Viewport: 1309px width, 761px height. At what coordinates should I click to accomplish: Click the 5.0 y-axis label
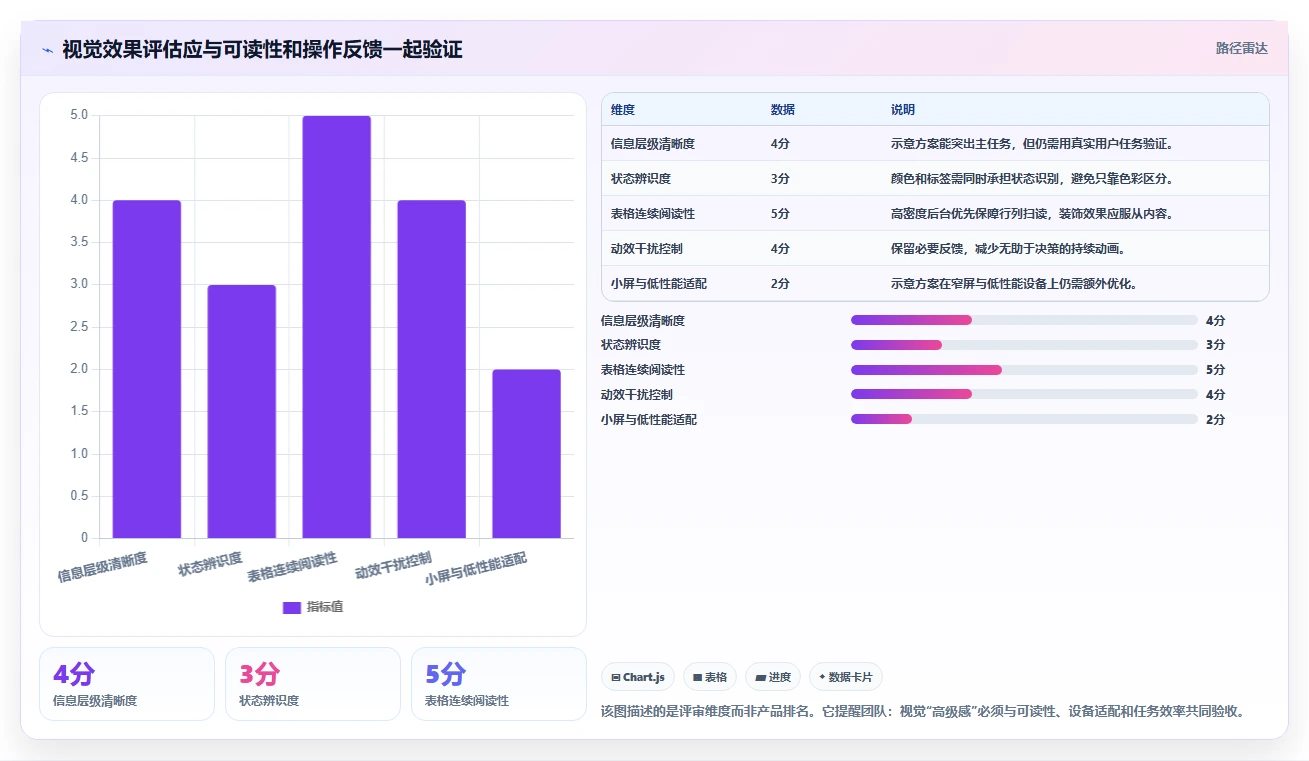click(x=79, y=115)
